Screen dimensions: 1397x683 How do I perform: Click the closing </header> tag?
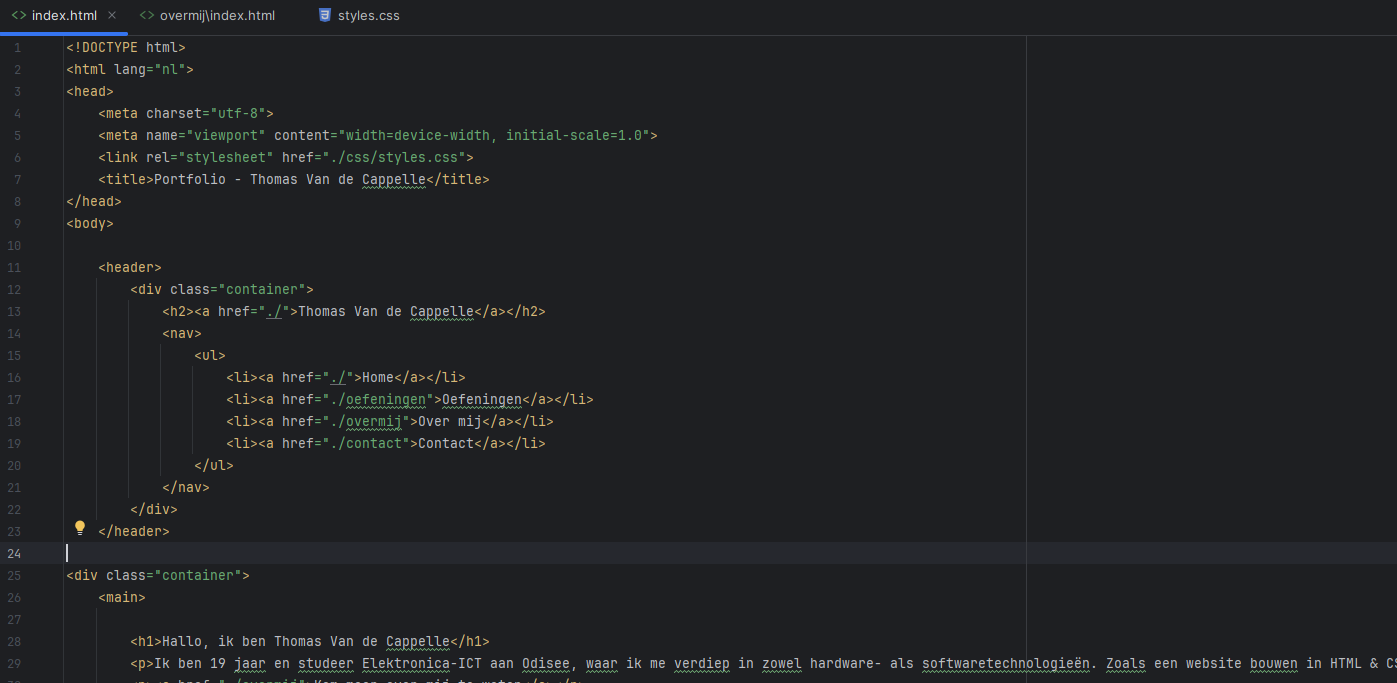point(134,531)
